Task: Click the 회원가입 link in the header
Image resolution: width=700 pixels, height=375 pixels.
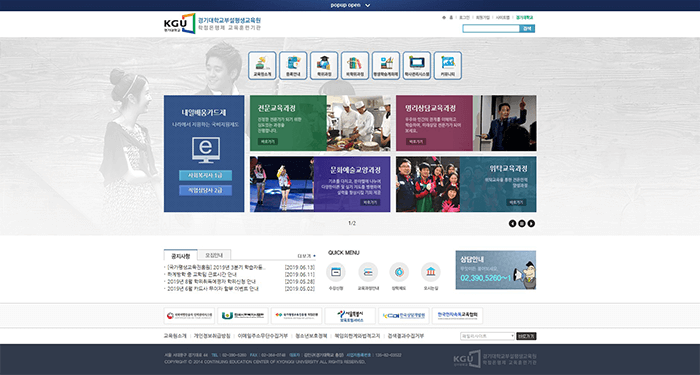Action: tap(482, 18)
